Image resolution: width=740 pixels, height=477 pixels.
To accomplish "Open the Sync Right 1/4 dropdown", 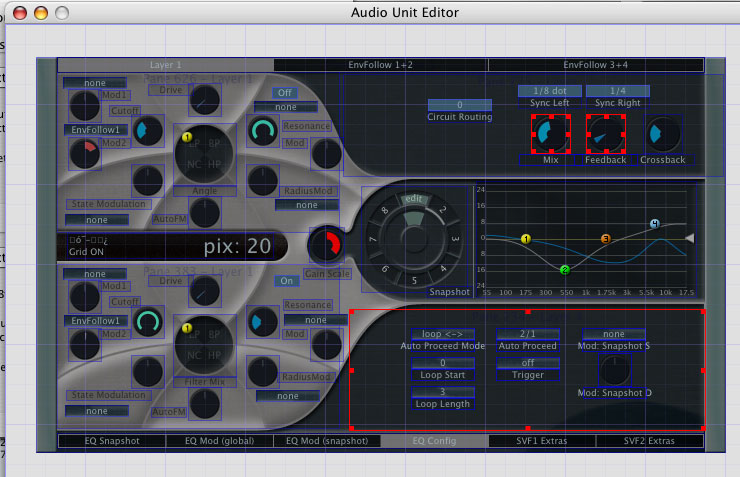I will click(618, 91).
